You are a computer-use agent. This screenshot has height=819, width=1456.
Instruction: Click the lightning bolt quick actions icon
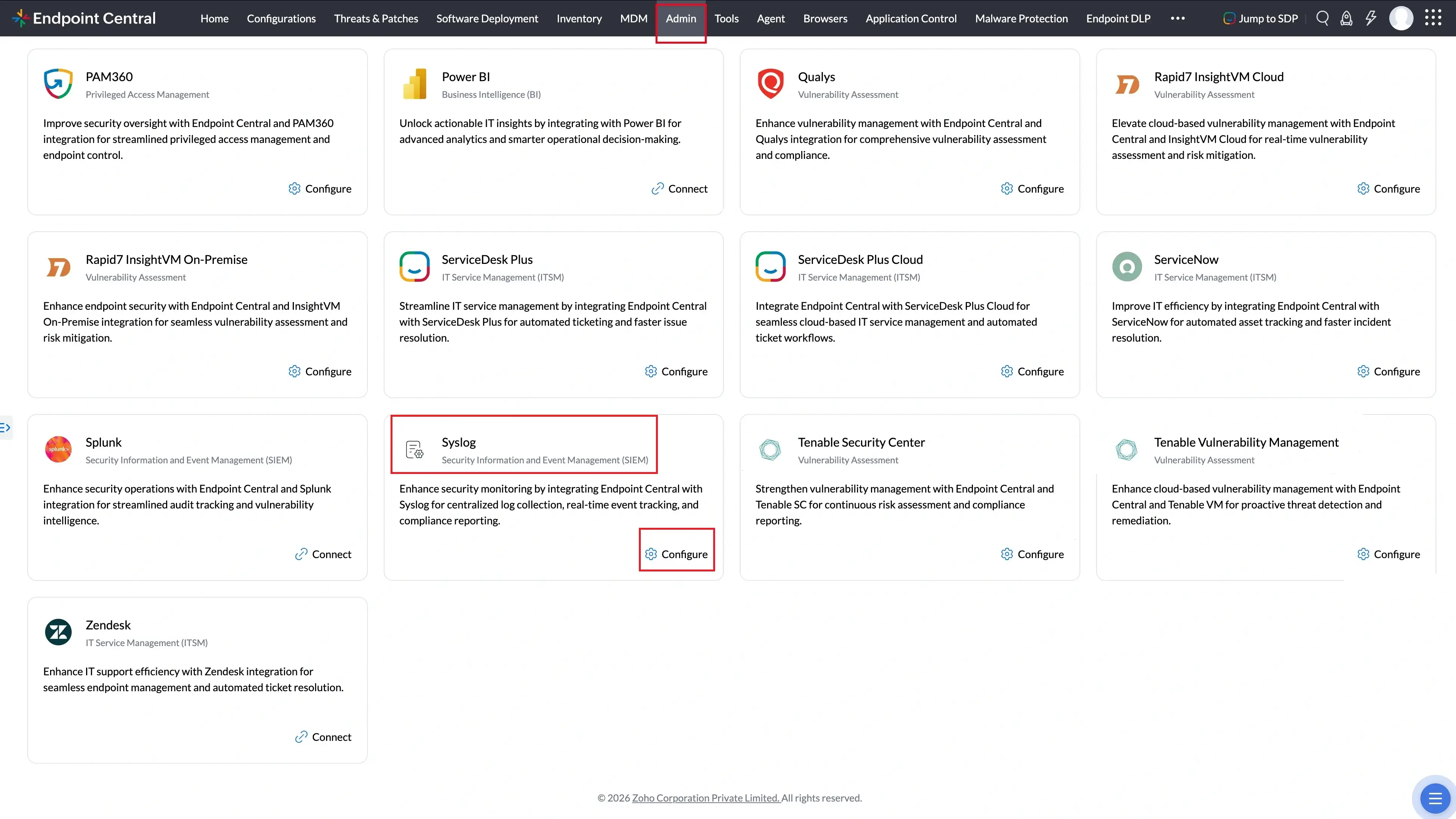[x=1371, y=18]
